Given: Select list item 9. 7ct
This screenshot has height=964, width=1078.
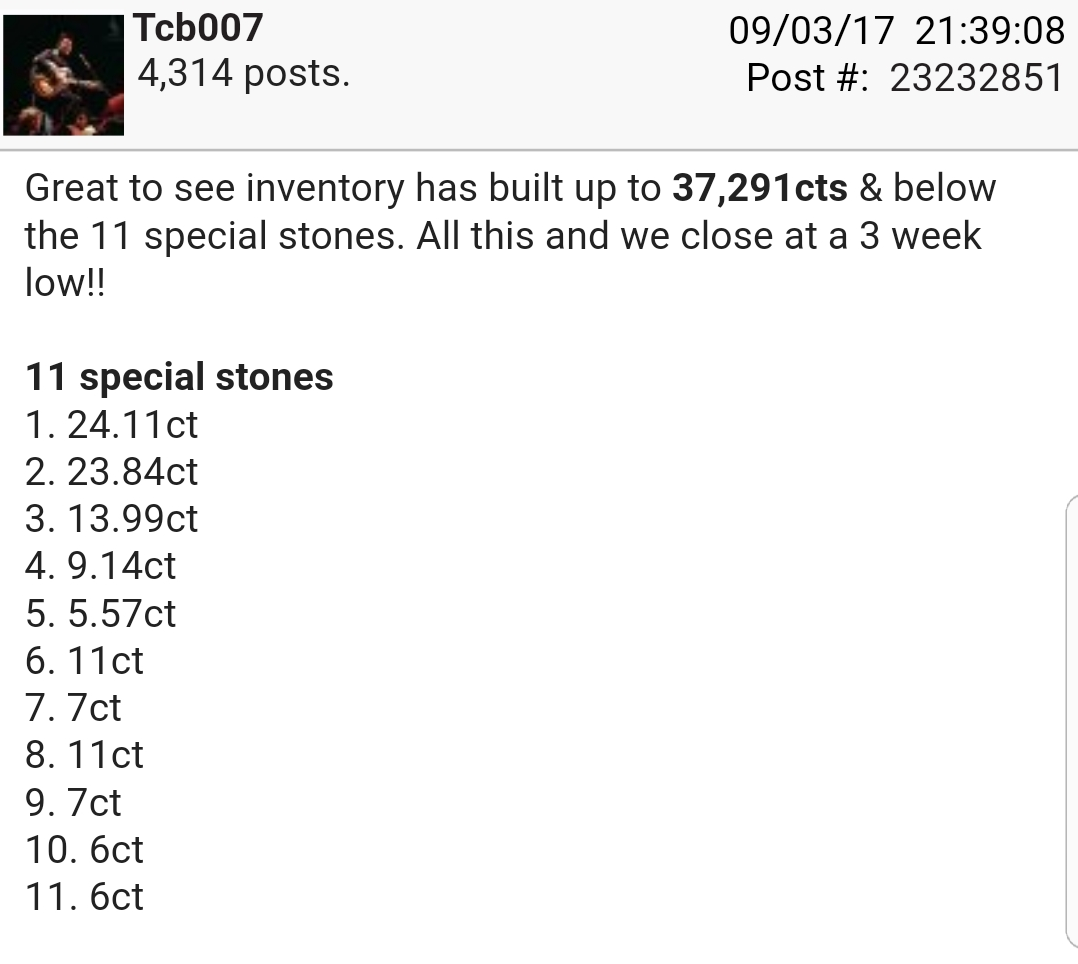Looking at the screenshot, I should click(74, 802).
